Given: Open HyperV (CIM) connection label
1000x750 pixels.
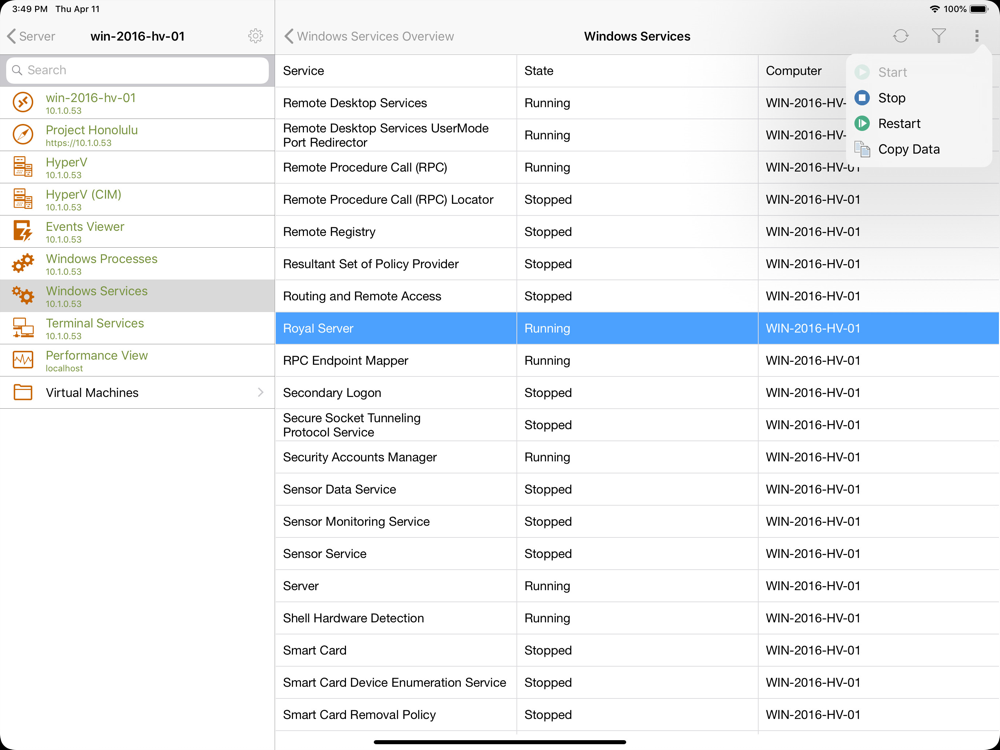Looking at the screenshot, I should click(84, 195).
